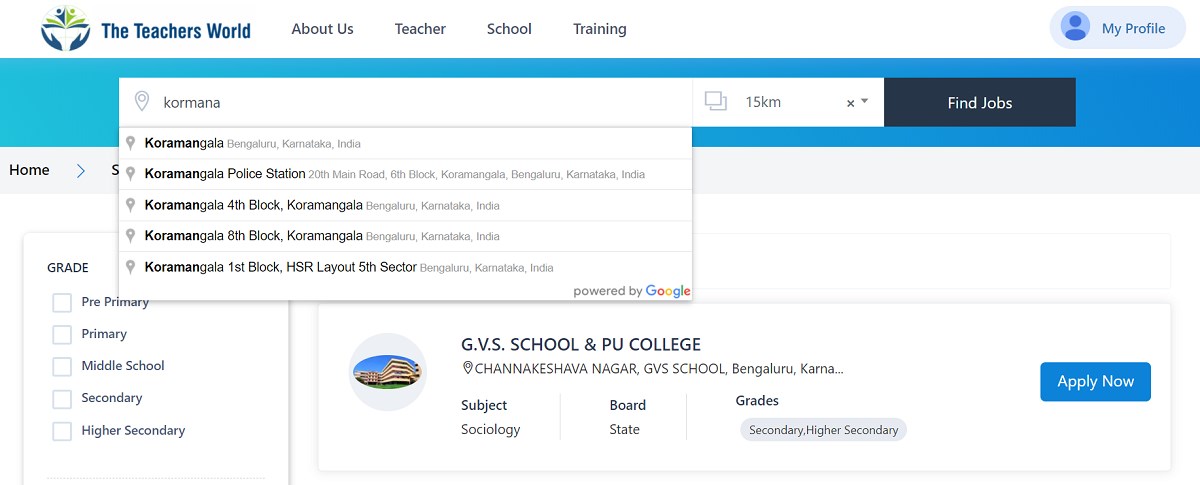Open the Training menu item
The height and width of the screenshot is (485, 1200).
(599, 29)
